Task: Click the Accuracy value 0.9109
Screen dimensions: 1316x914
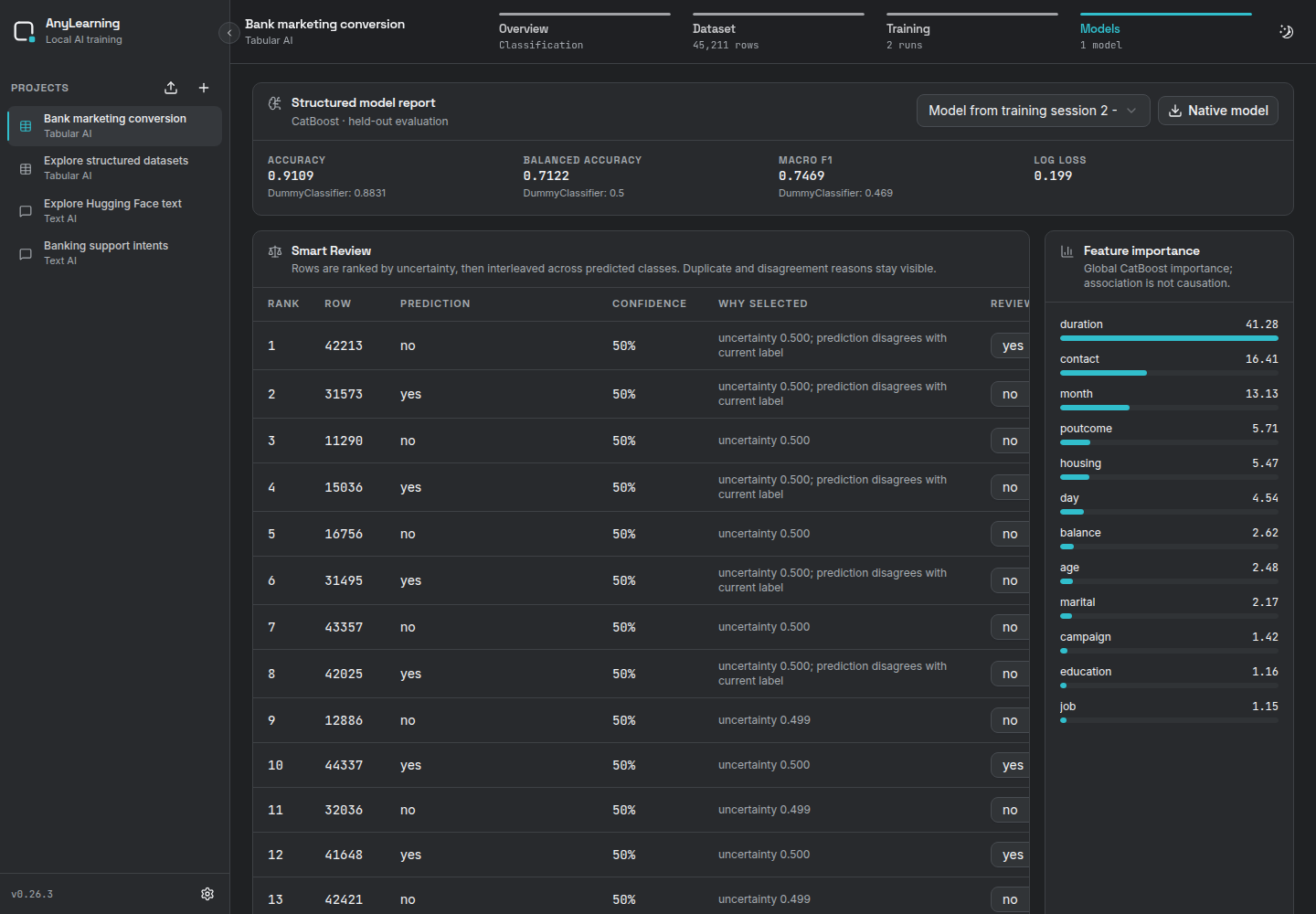Action: click(291, 175)
